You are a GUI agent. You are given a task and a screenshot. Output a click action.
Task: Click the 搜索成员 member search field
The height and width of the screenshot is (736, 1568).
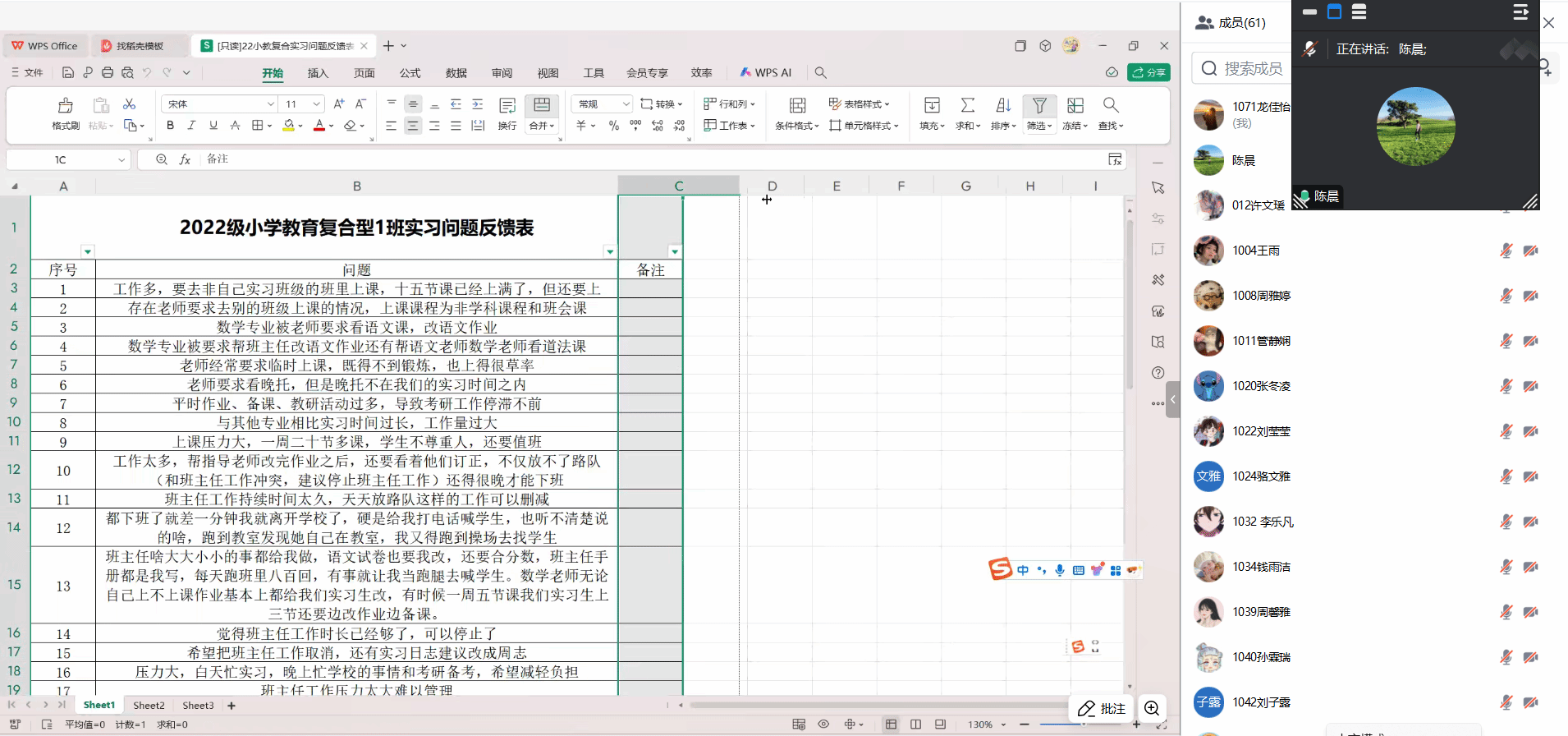tap(1252, 68)
